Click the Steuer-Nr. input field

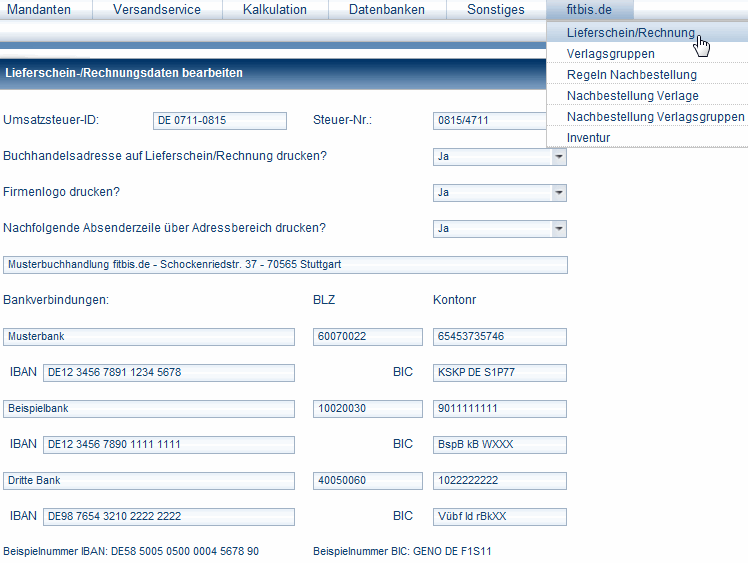click(489, 121)
